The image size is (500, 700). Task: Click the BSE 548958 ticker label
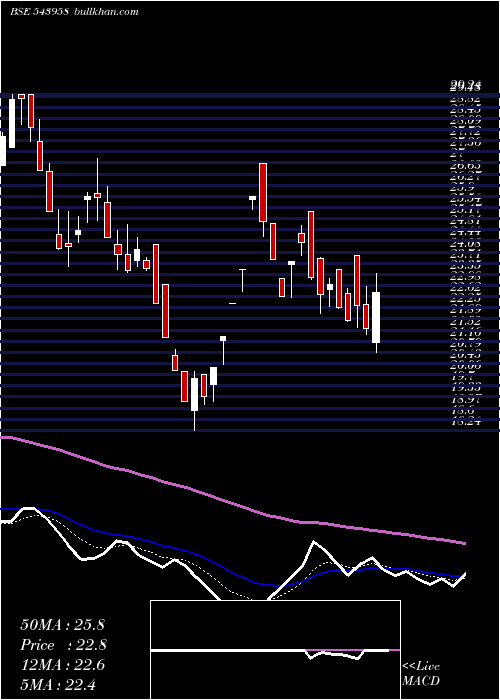pyautogui.click(x=39, y=12)
